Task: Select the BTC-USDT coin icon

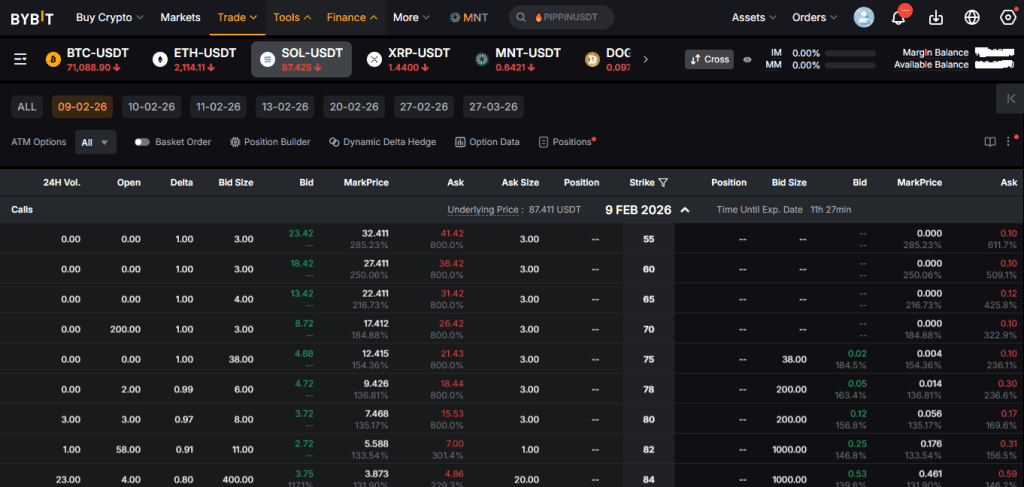Action: 53,59
